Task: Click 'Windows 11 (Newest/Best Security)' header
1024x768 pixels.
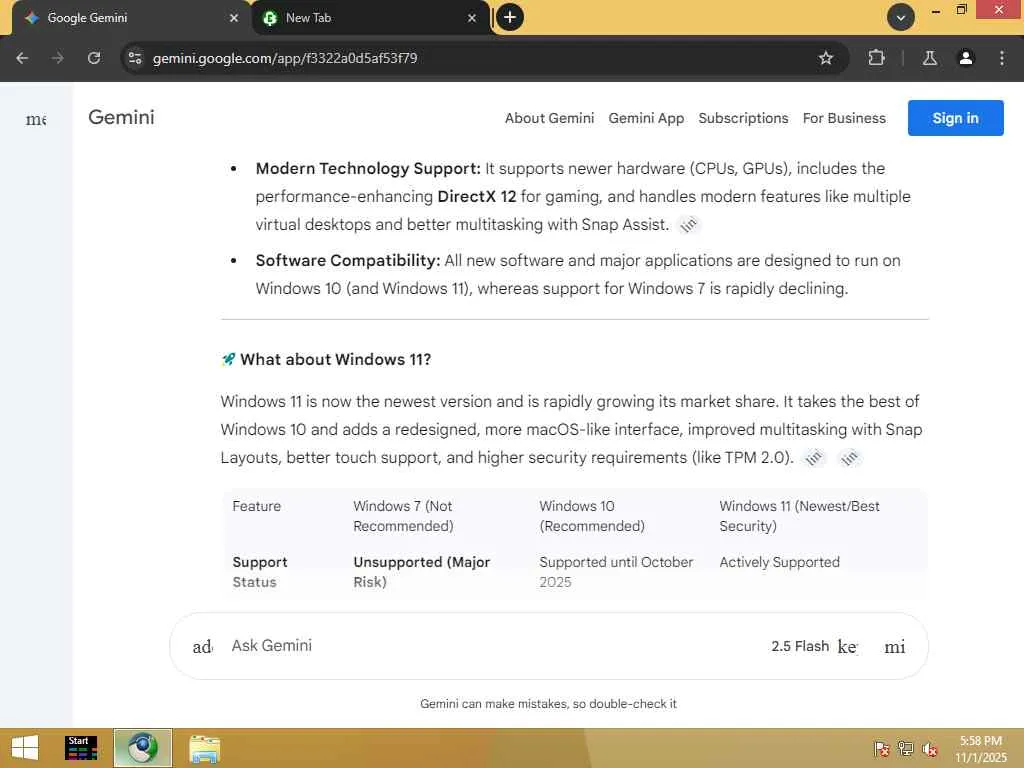Action: coord(799,516)
